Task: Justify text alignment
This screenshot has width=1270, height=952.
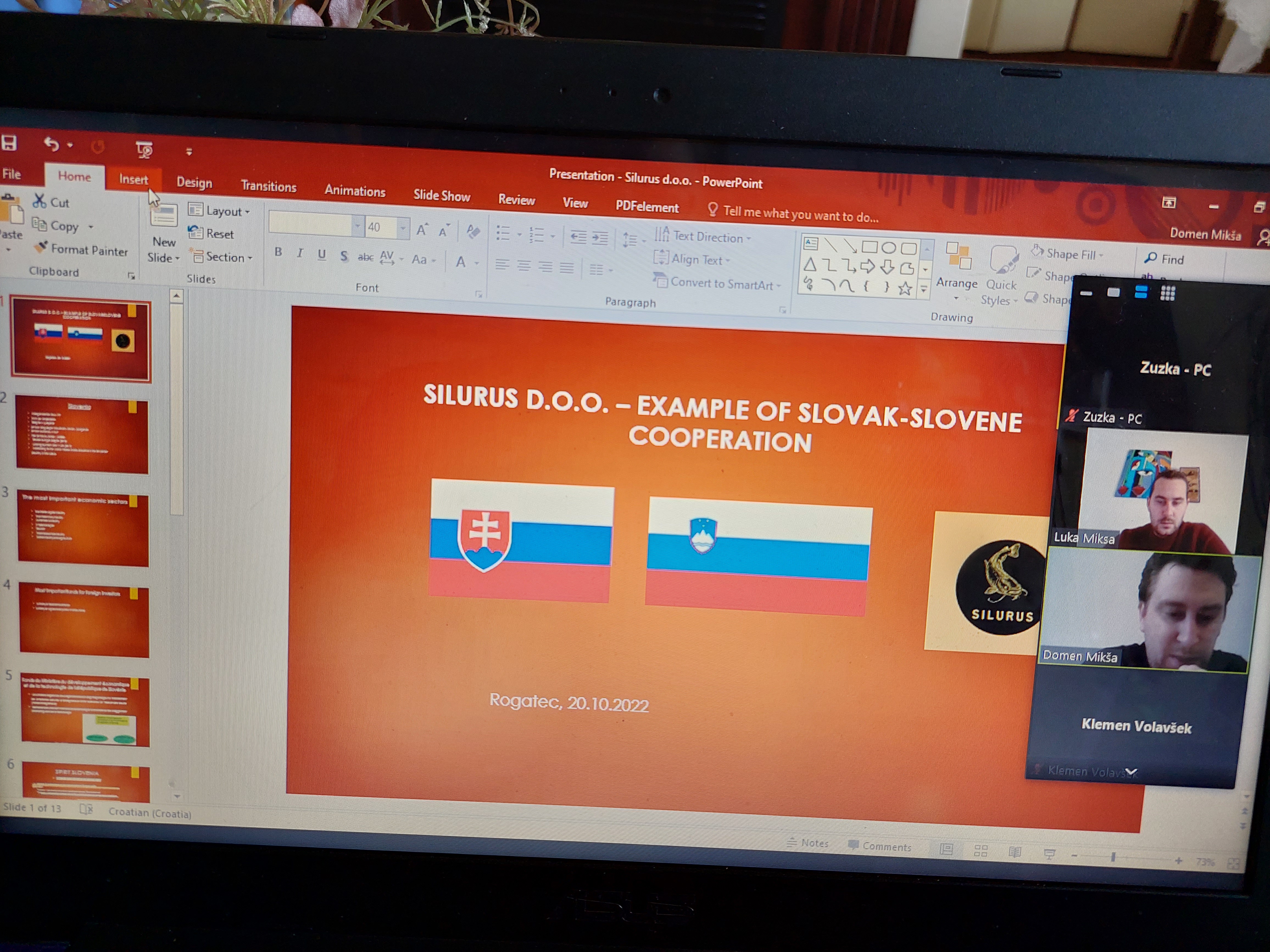Action: [x=567, y=268]
